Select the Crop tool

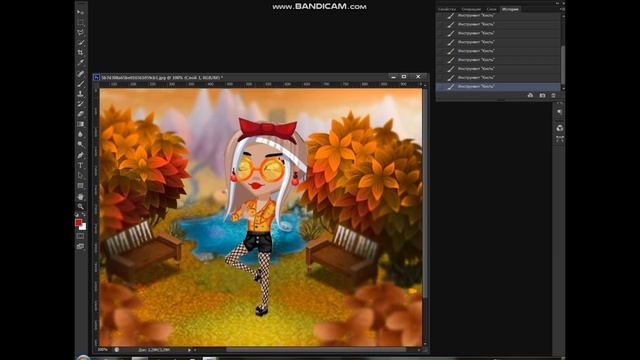(80, 53)
